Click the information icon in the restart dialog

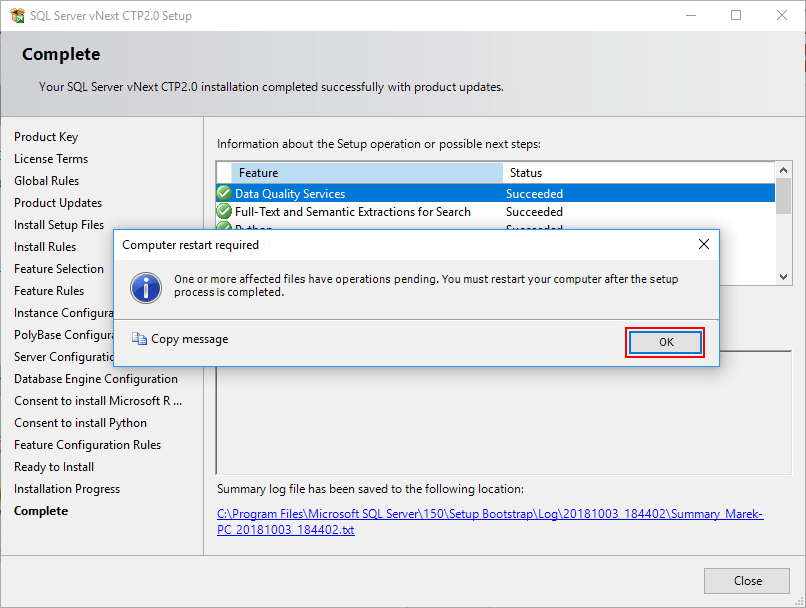pyautogui.click(x=146, y=289)
